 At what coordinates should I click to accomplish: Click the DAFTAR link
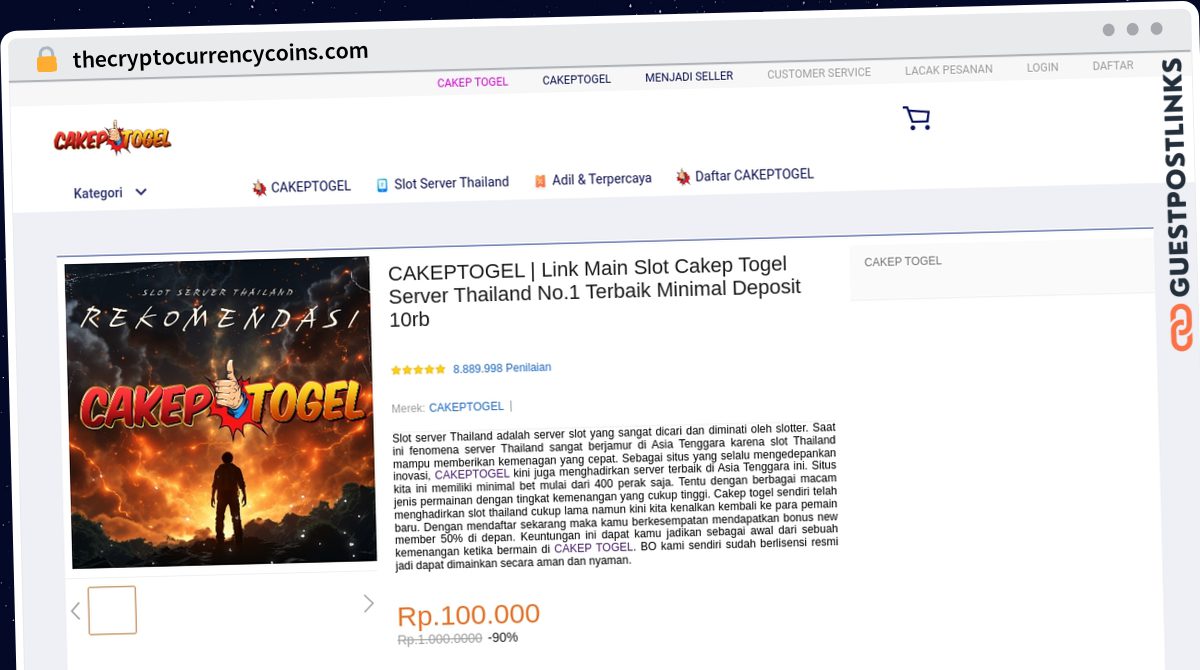pos(1113,66)
